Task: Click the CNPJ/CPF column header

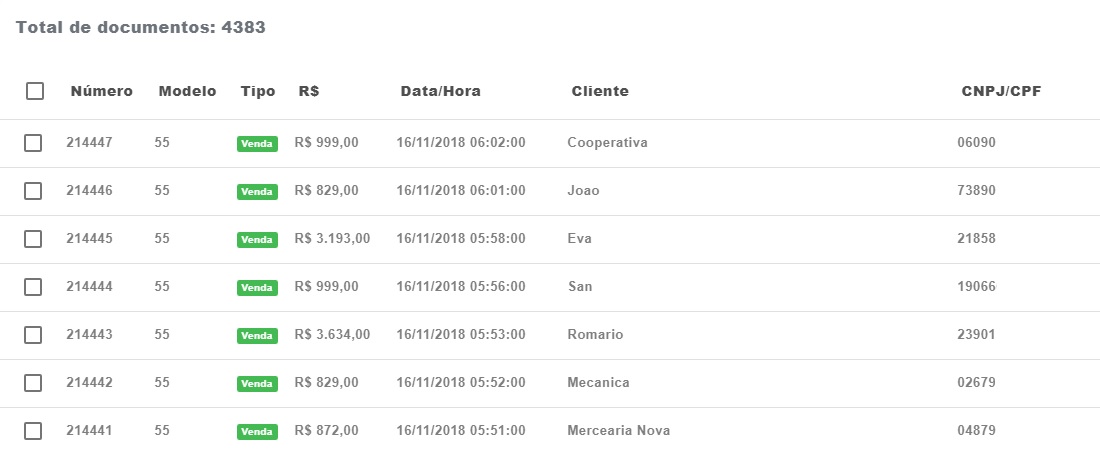Action: coord(1002,91)
